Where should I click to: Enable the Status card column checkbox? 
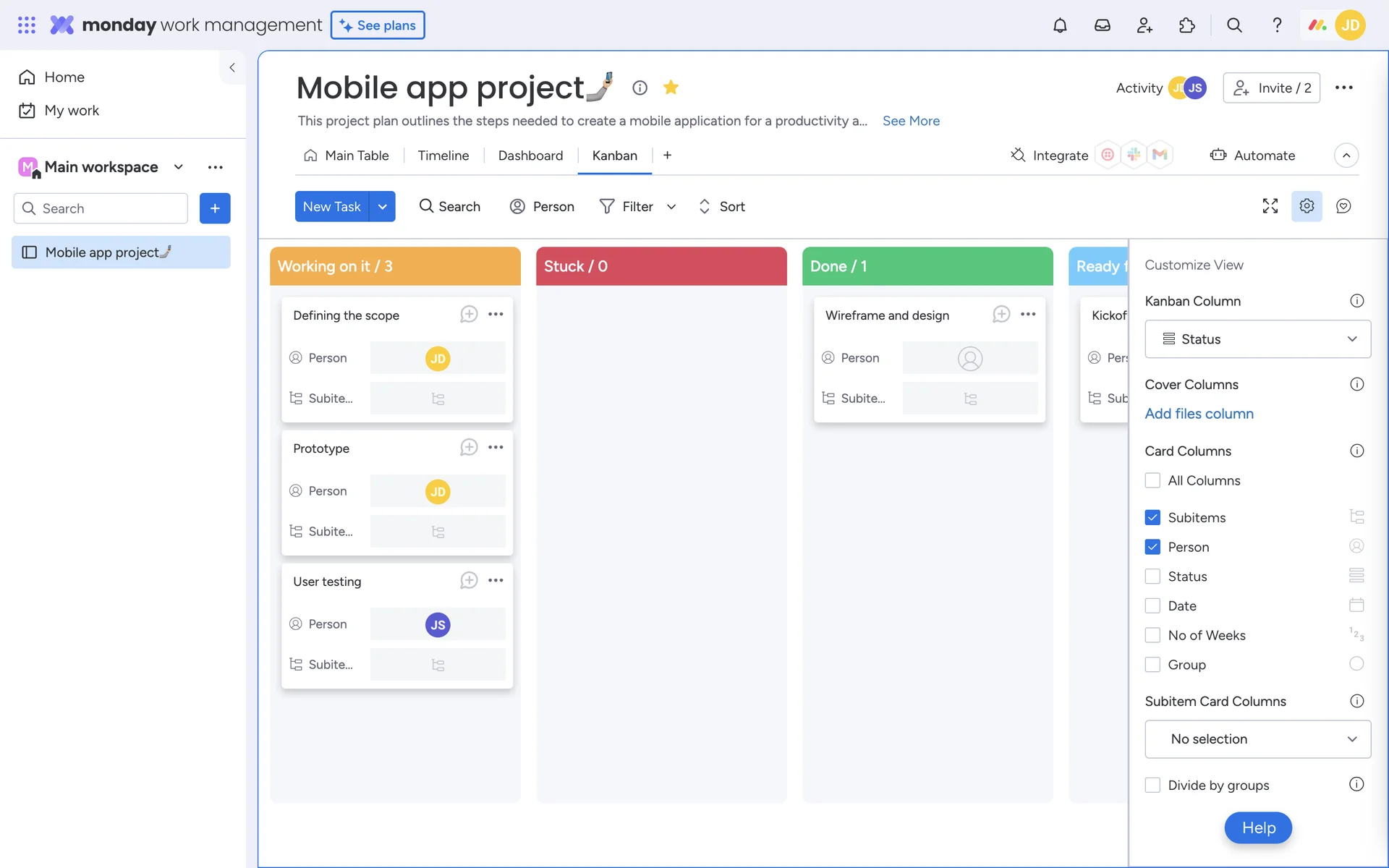[x=1152, y=576]
